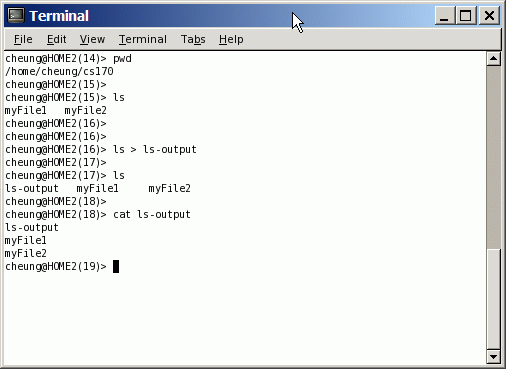The width and height of the screenshot is (506, 369).
Task: Open the View menu
Action: (x=92, y=39)
